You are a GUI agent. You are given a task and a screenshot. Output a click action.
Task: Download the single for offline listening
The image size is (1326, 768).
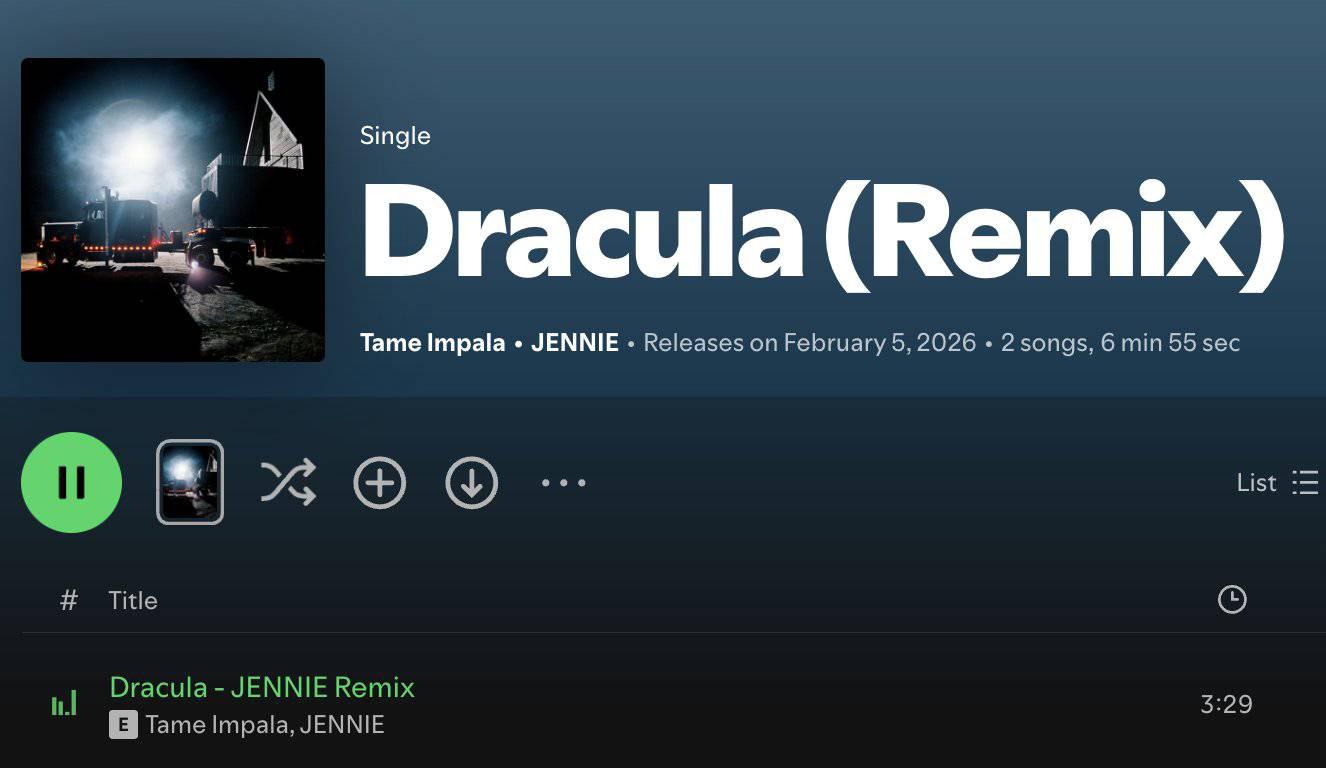click(x=472, y=483)
